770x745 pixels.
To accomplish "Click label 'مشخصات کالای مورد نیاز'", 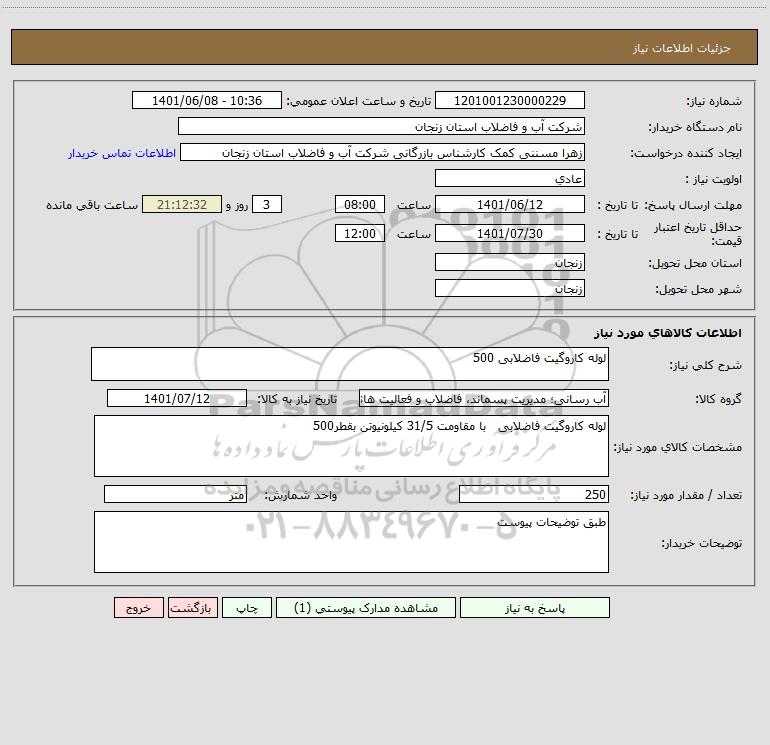I will 678,447.
